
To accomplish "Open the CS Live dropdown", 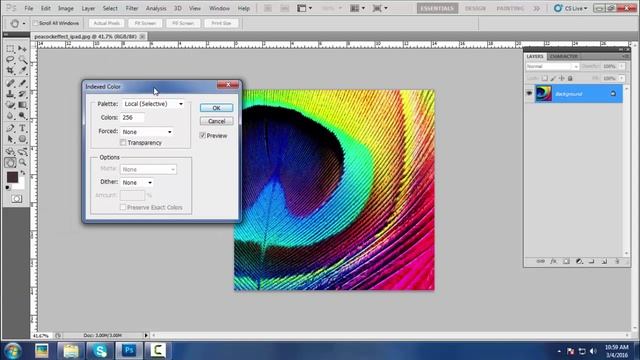I will tap(571, 8).
